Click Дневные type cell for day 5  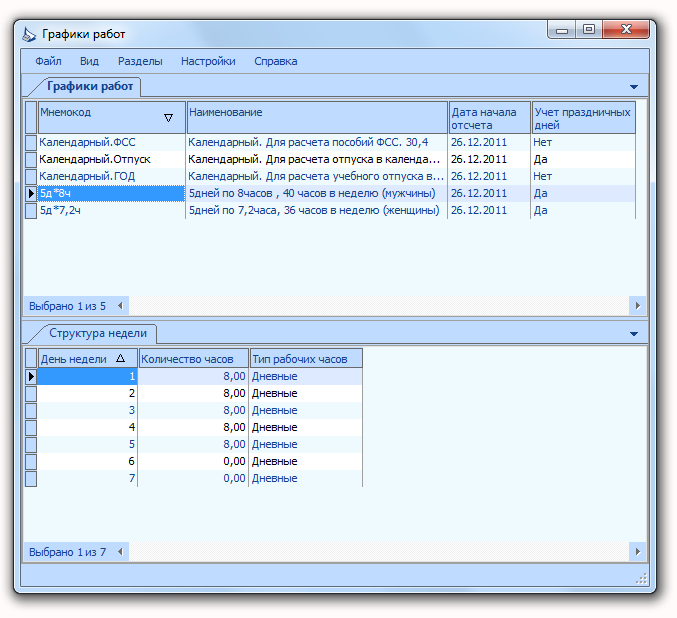click(306, 444)
